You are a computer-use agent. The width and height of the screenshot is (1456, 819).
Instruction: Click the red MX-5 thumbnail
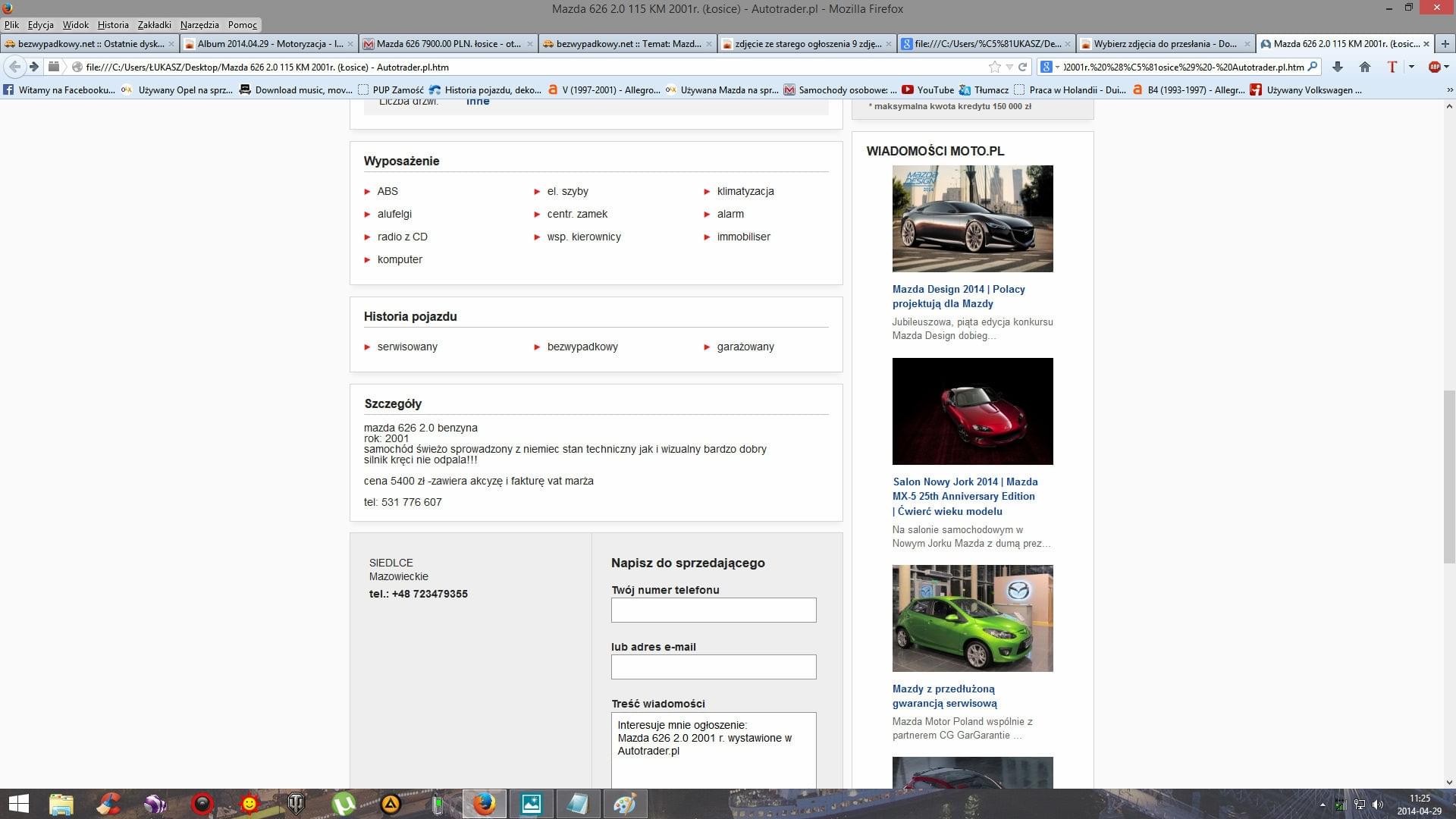(973, 411)
